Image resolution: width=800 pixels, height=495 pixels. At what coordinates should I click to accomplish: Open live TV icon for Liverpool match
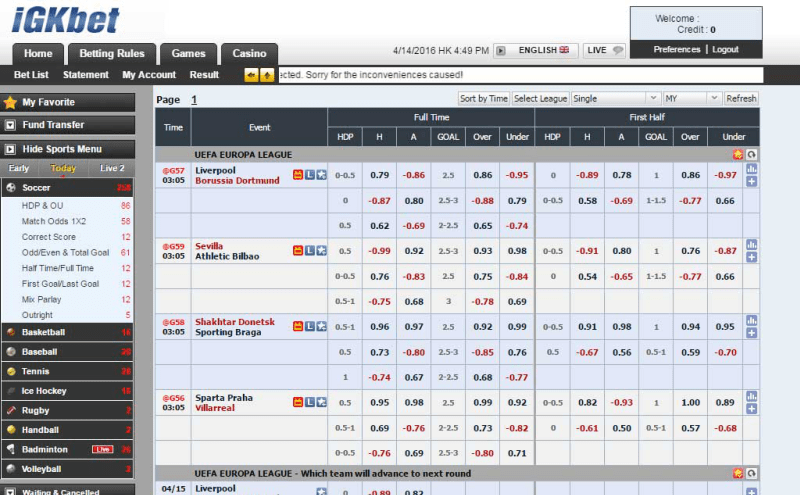click(298, 175)
